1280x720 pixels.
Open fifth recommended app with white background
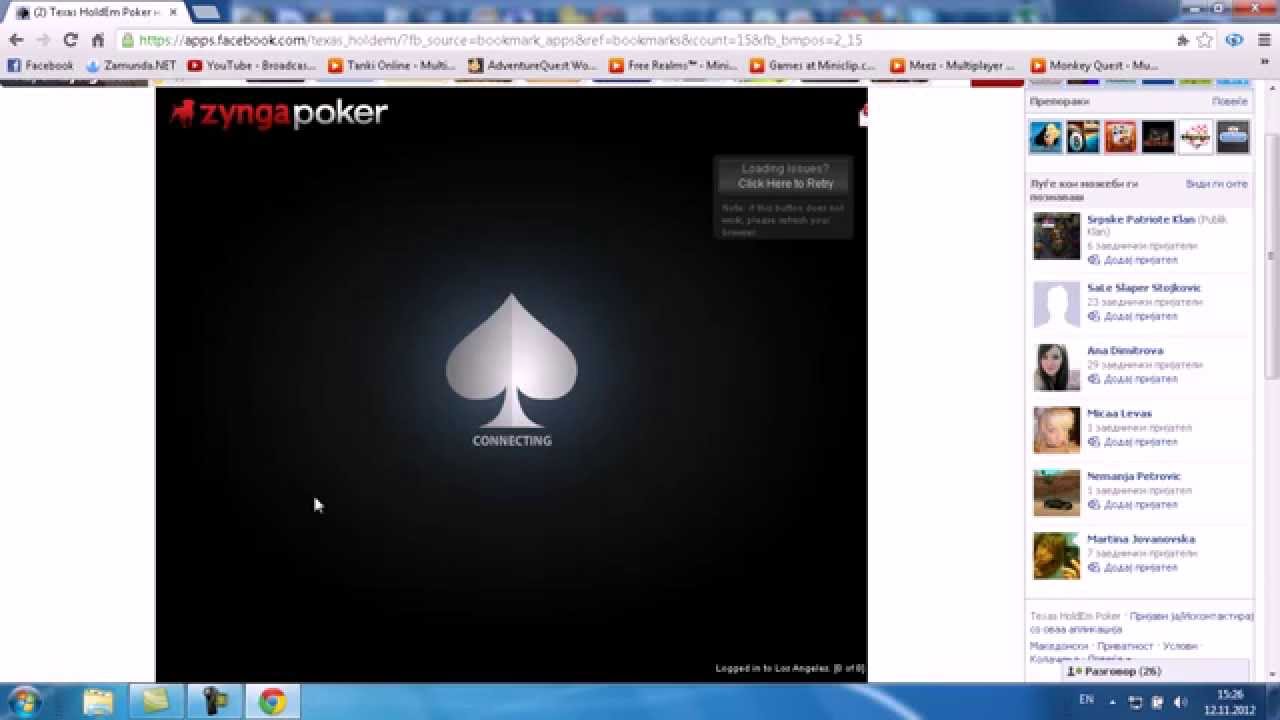(1195, 137)
